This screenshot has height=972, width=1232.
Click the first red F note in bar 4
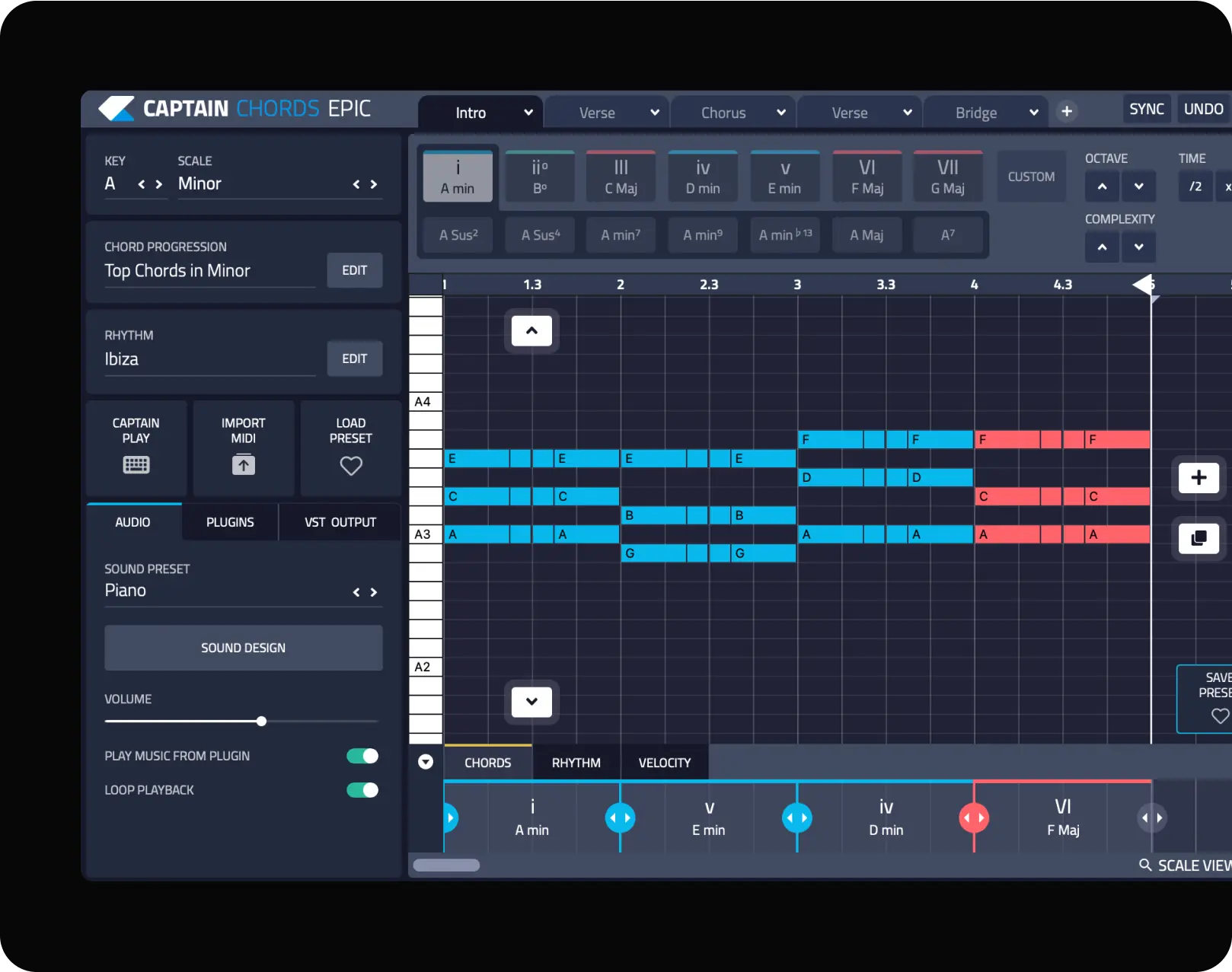pos(1007,439)
